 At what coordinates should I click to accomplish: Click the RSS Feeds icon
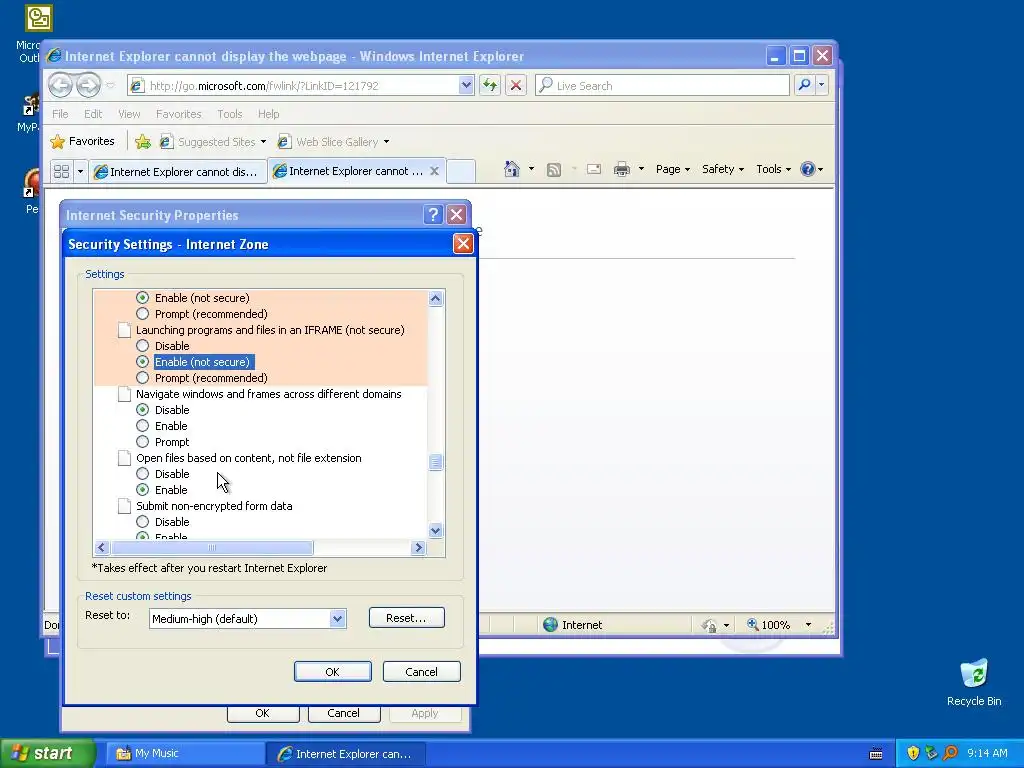coord(554,170)
